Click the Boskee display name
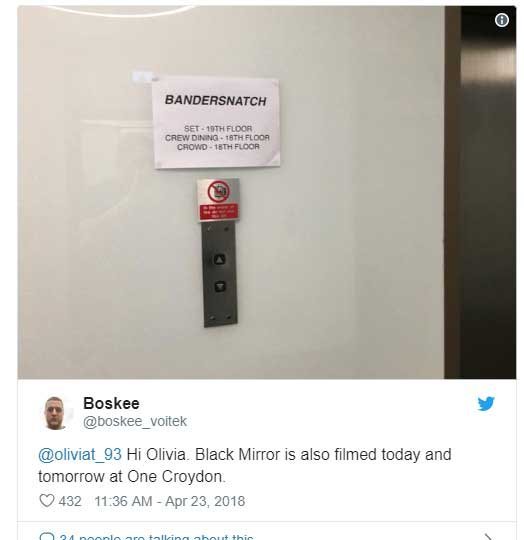 pos(111,403)
